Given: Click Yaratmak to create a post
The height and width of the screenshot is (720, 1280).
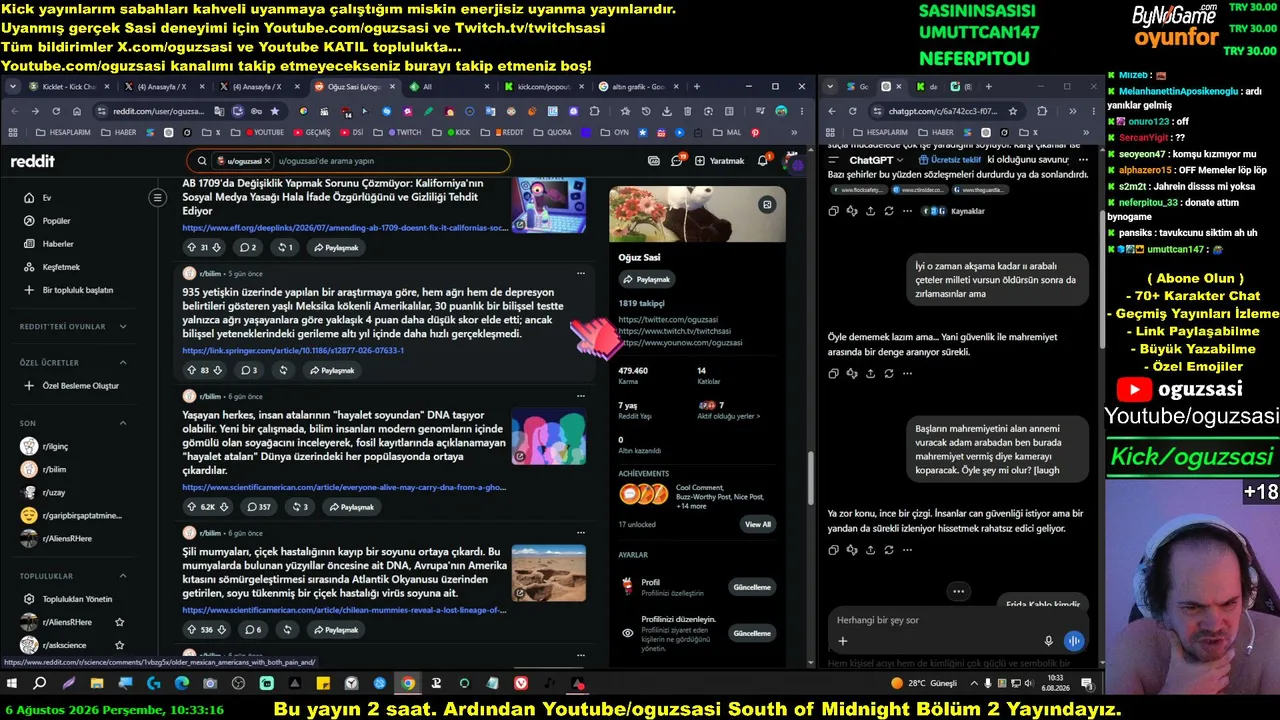Looking at the screenshot, I should pyautogui.click(x=720, y=160).
